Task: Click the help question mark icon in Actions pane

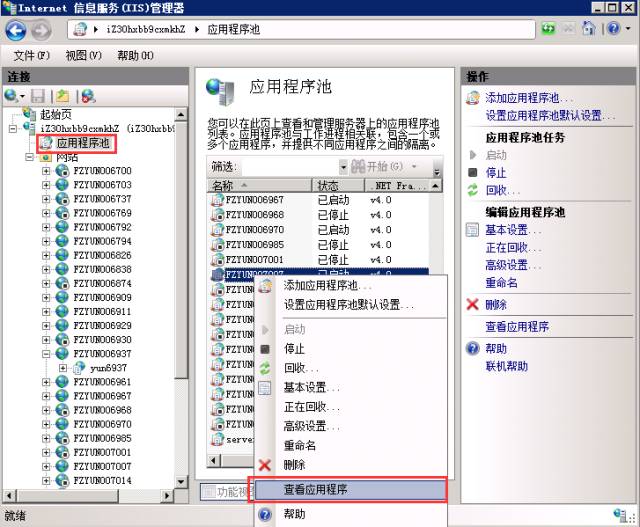Action: pyautogui.click(x=473, y=349)
